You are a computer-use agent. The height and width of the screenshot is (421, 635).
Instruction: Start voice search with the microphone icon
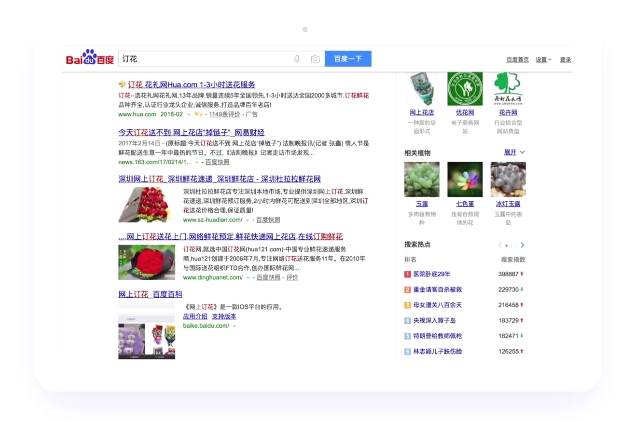(x=297, y=59)
